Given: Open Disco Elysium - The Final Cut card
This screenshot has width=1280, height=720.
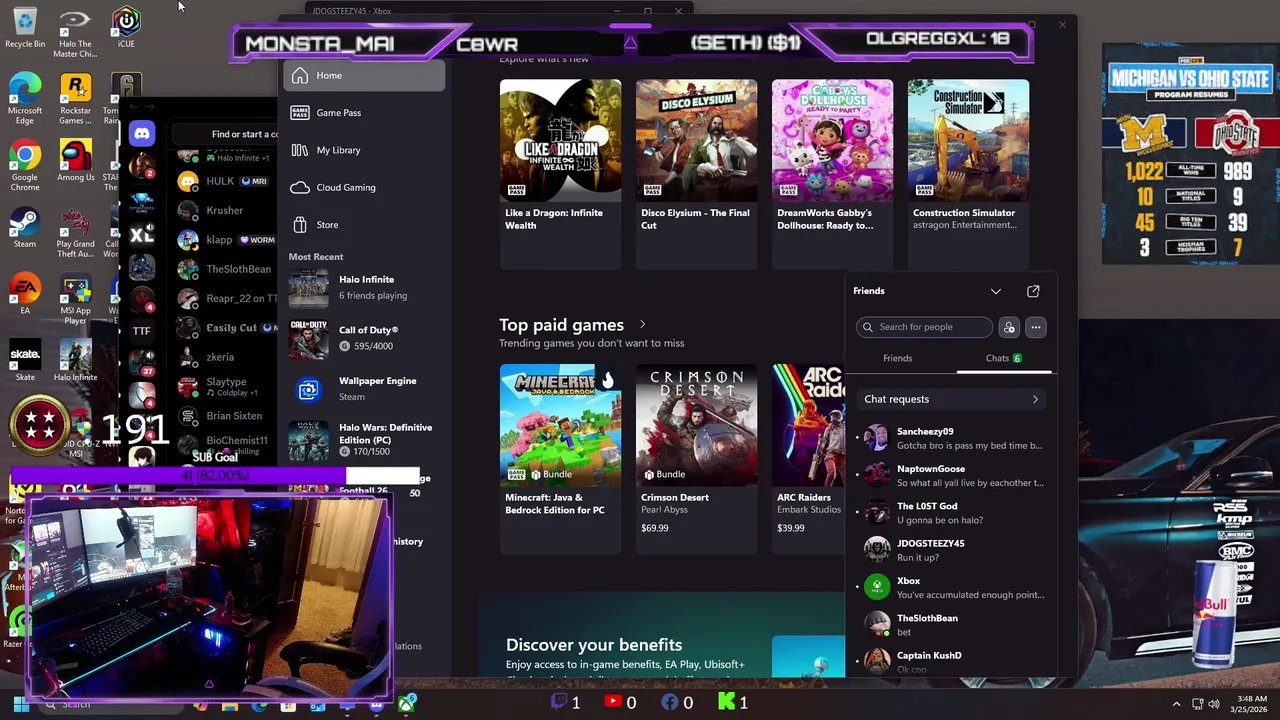Looking at the screenshot, I should click(696, 174).
